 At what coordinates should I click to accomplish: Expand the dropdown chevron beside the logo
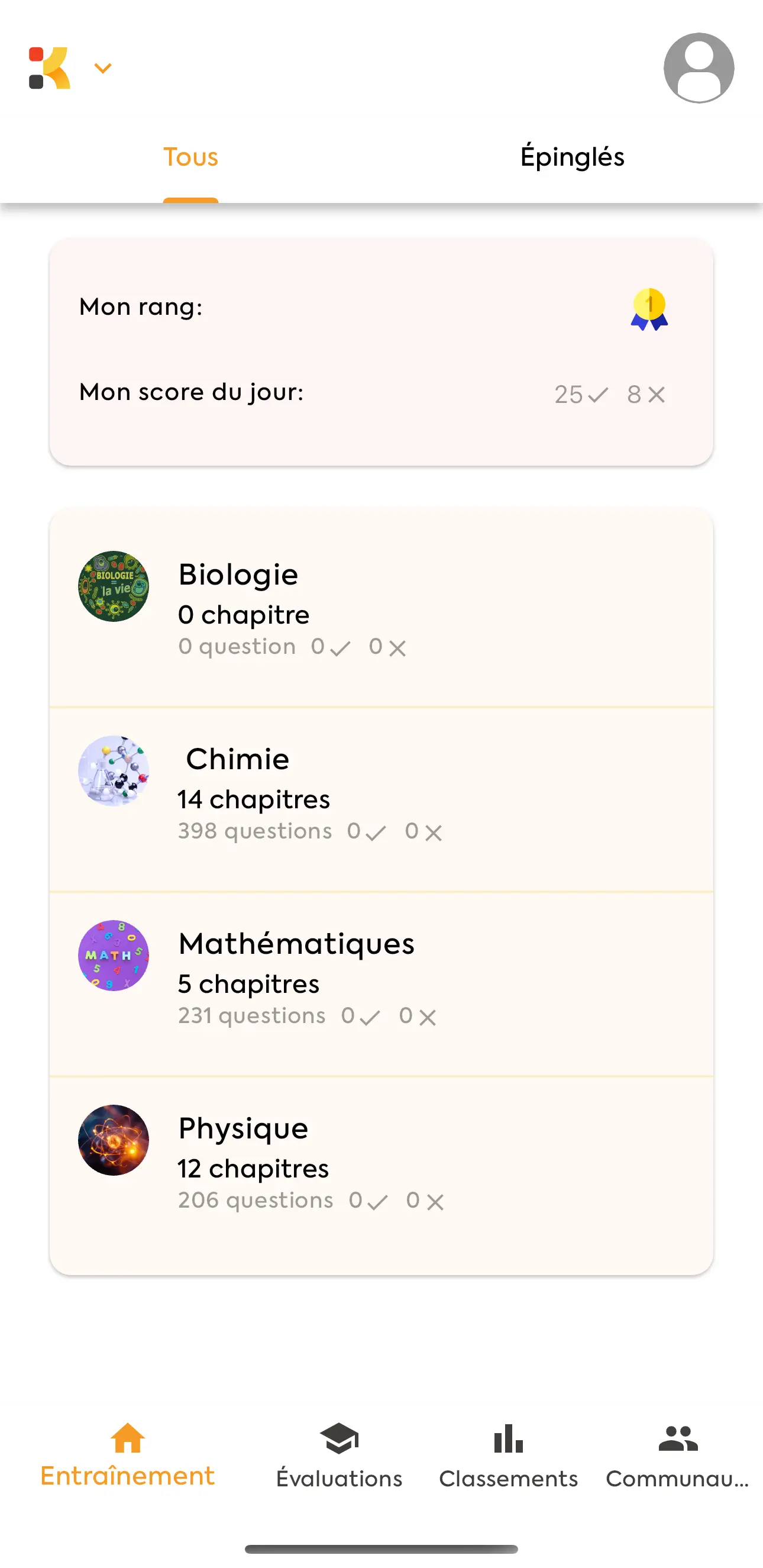103,67
